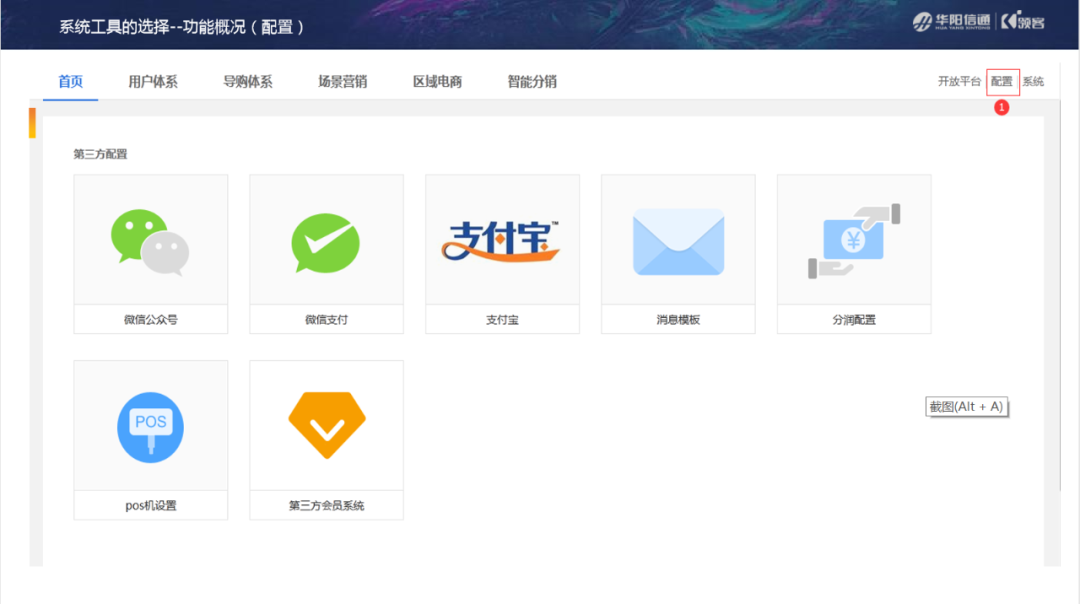
Task: Click the 开放平台 link
Action: (959, 81)
